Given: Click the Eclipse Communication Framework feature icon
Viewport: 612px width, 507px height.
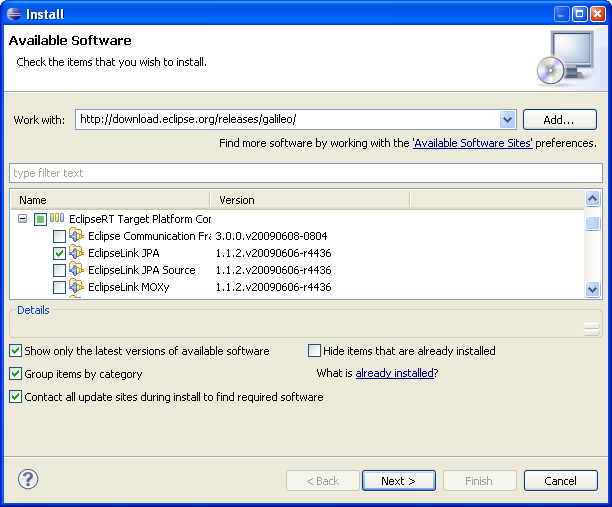Looking at the screenshot, I should point(76,235).
